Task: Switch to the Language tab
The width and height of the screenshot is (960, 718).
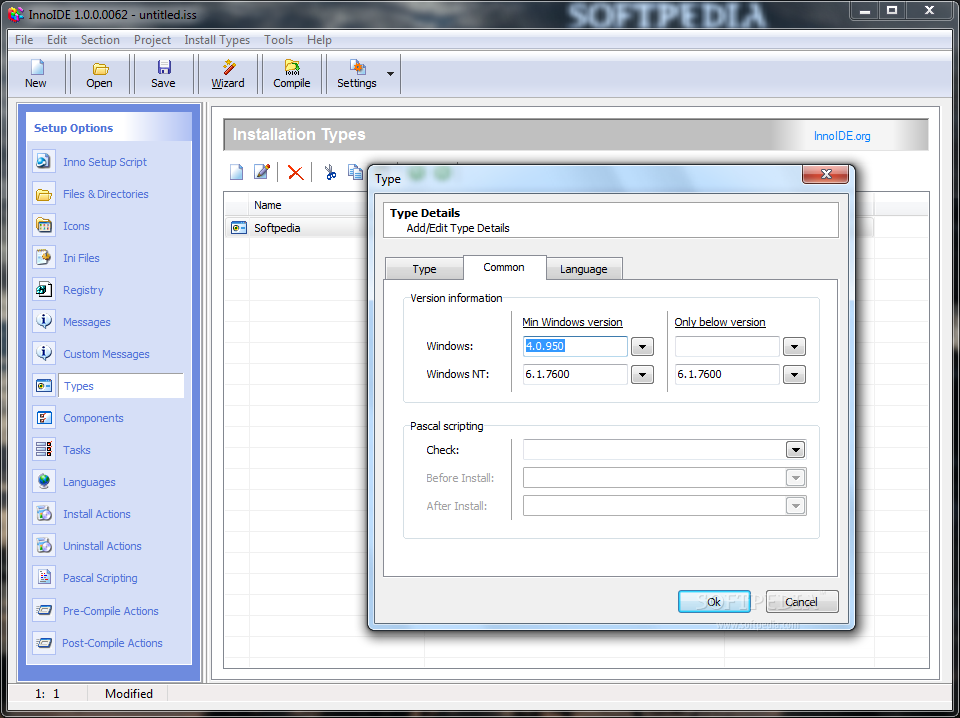Action: [583, 269]
